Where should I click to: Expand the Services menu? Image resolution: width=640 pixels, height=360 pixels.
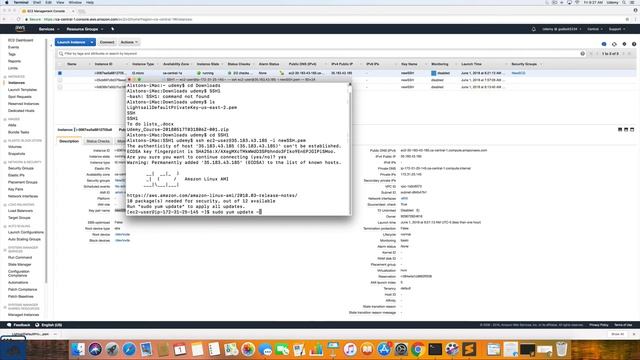click(x=49, y=29)
